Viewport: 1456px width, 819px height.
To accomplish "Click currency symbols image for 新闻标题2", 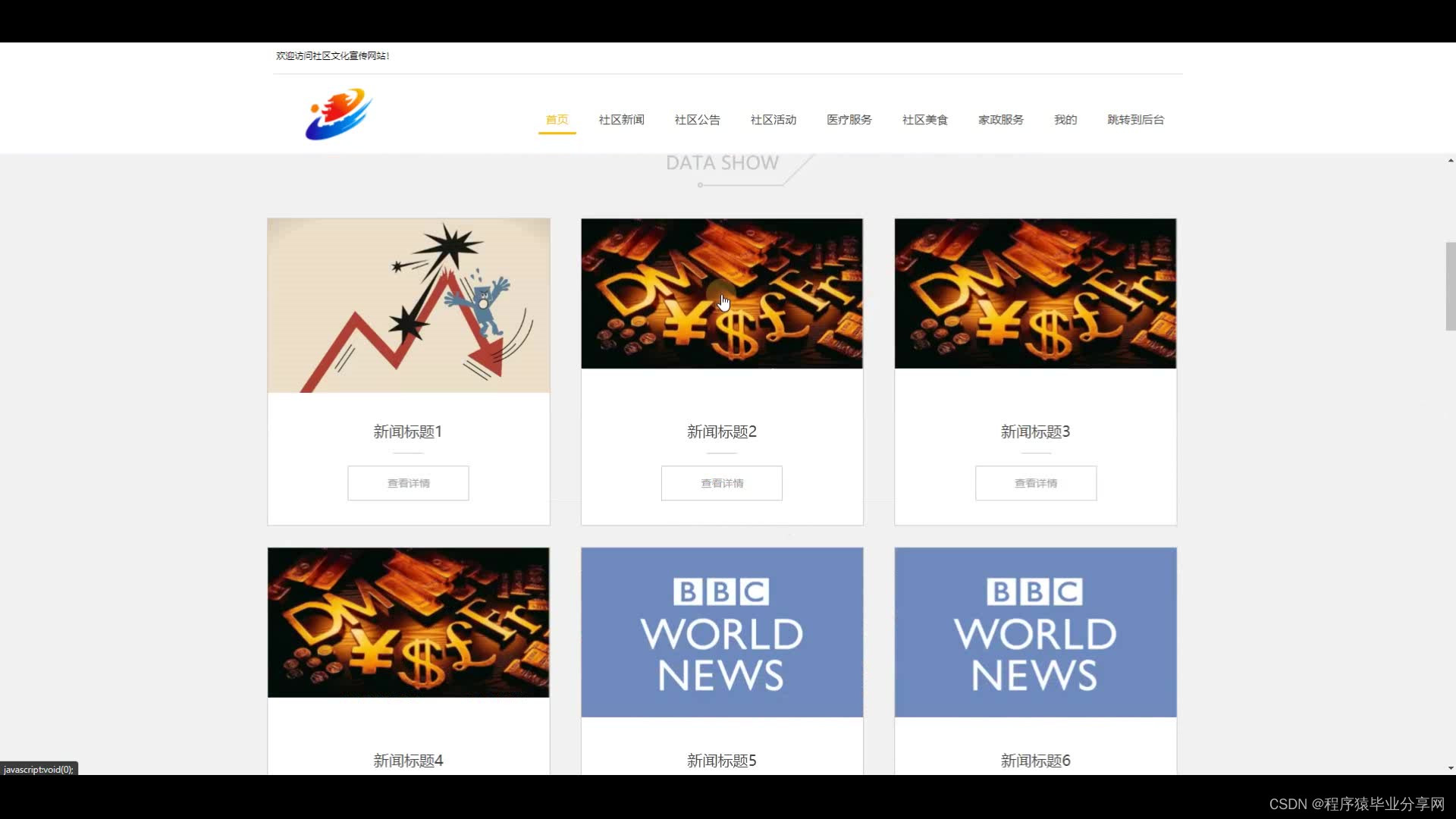I will [x=721, y=293].
